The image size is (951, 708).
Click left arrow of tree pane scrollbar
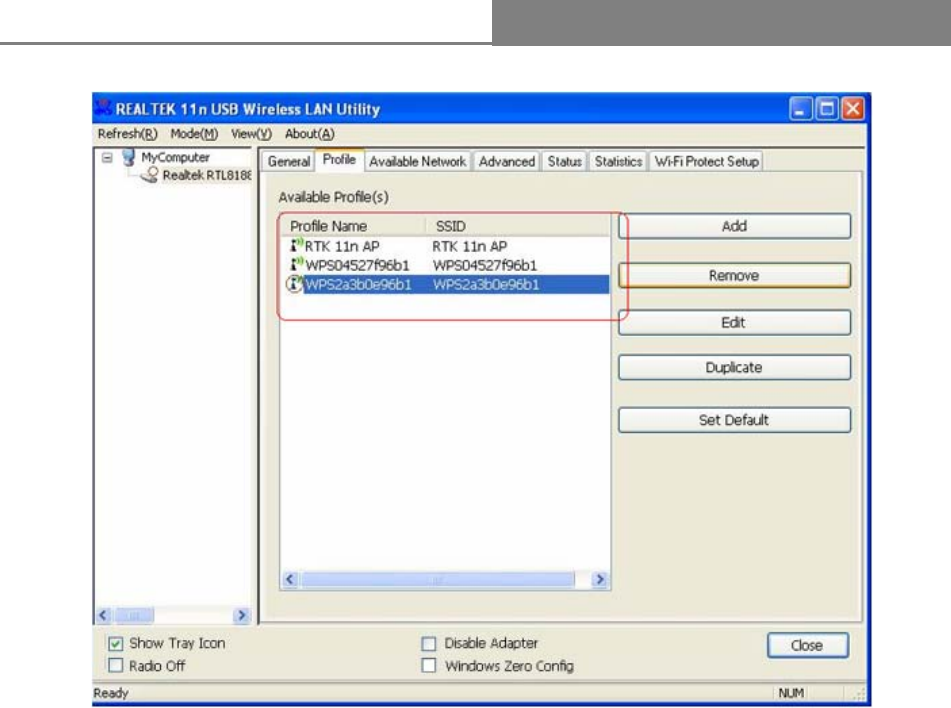(x=103, y=616)
